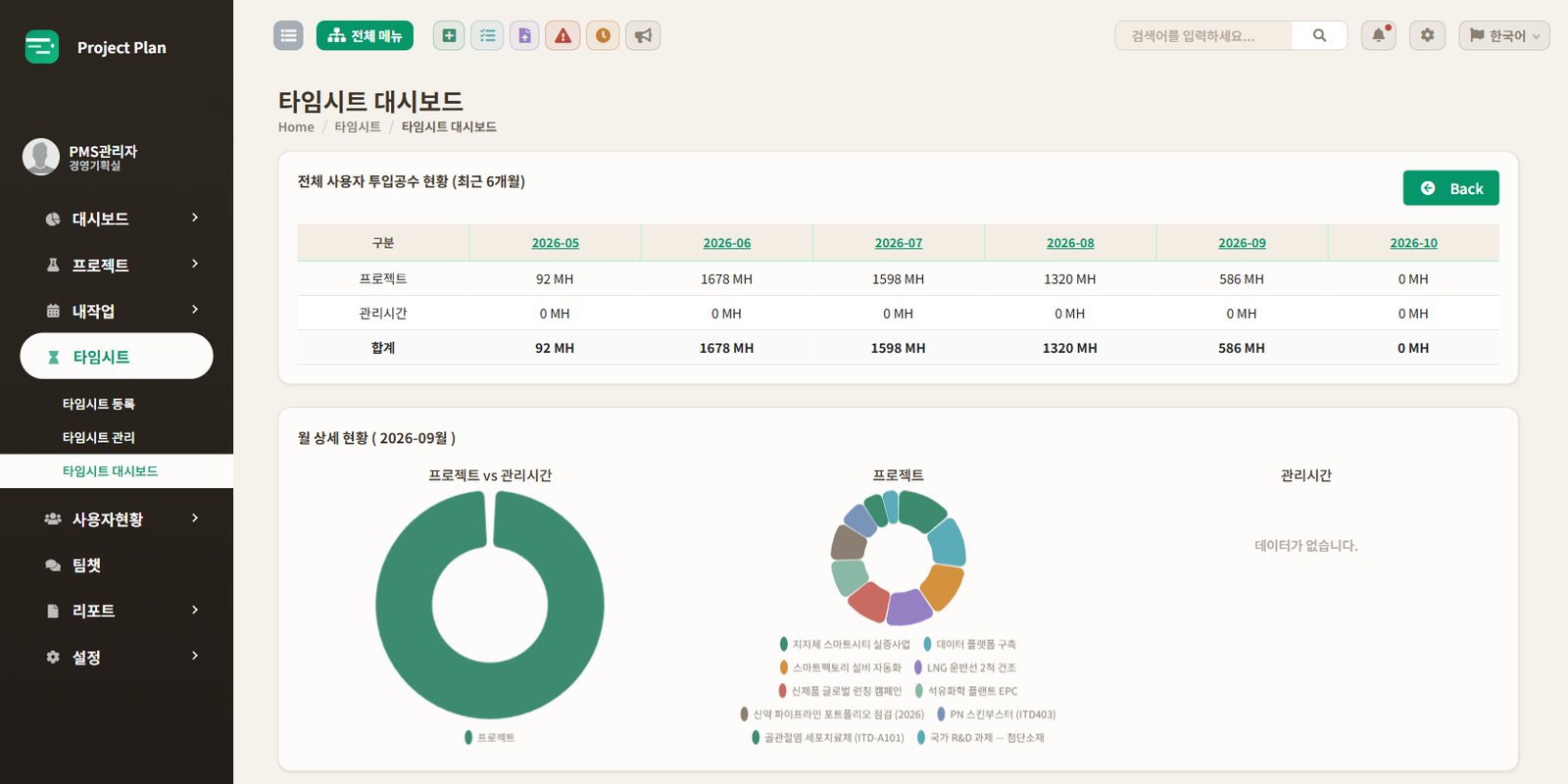
Task: Toggle the 프로젝트 legend under the left donut
Action: 489,737
